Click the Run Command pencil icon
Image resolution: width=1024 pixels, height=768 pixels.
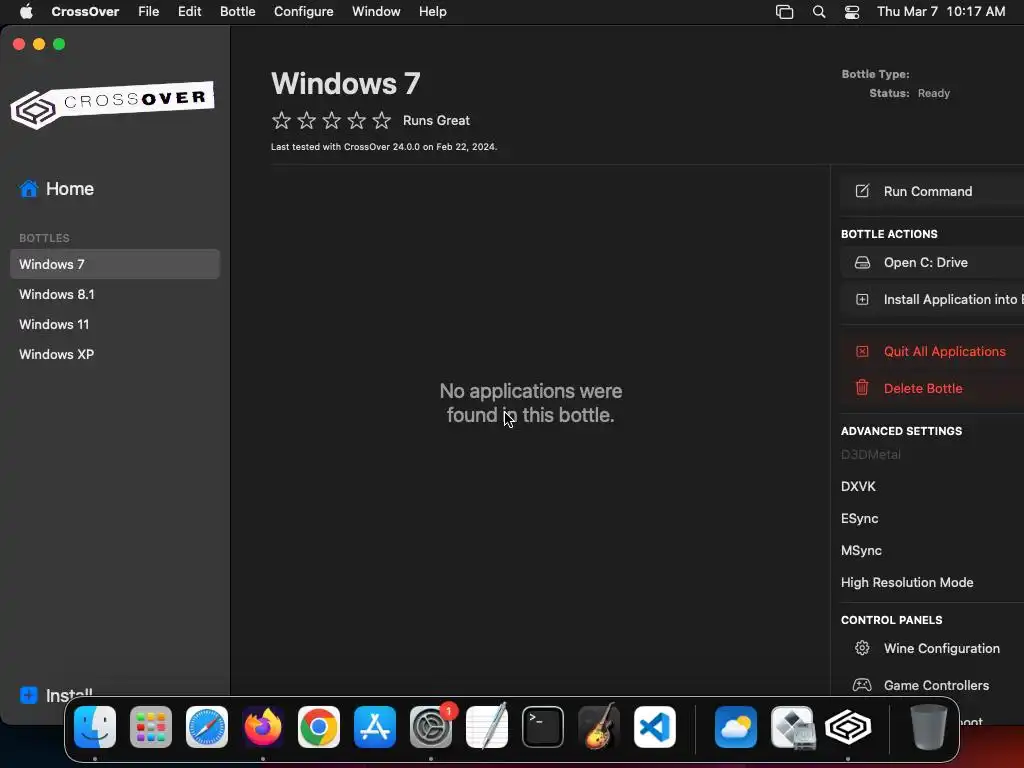[x=862, y=191]
